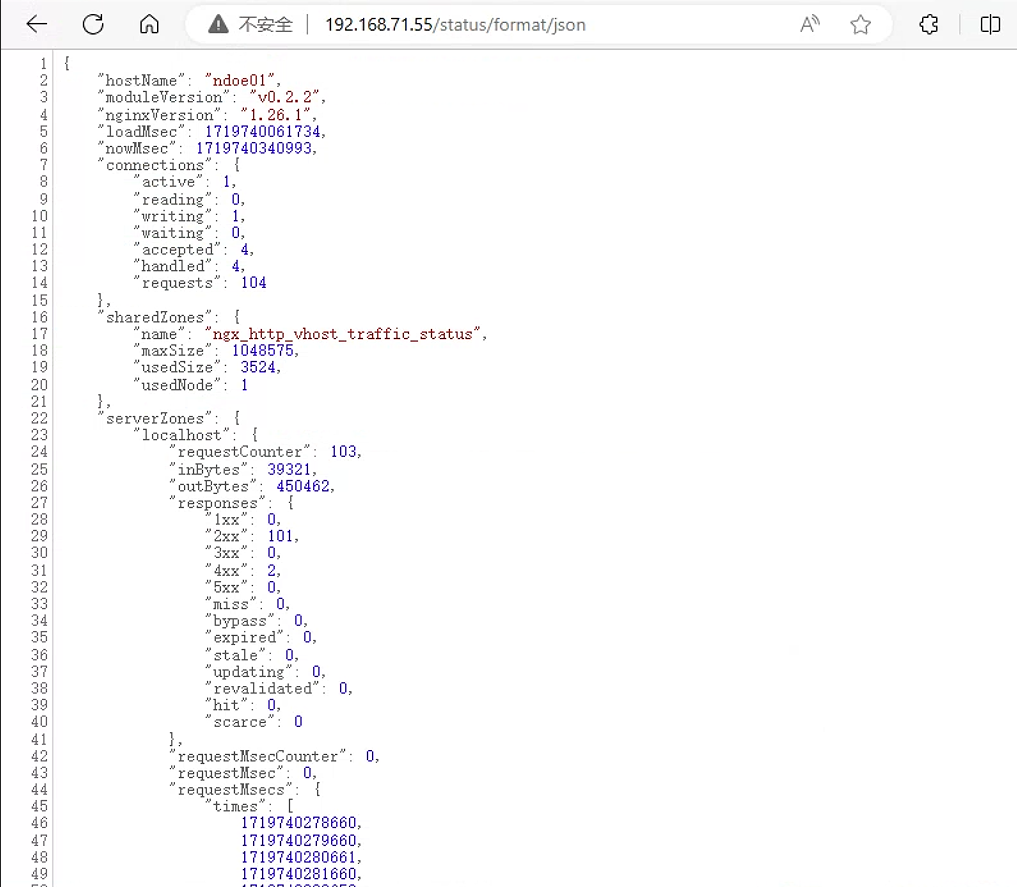Click the "requestMsec" key on line 43
1017x887 pixels.
(226, 774)
